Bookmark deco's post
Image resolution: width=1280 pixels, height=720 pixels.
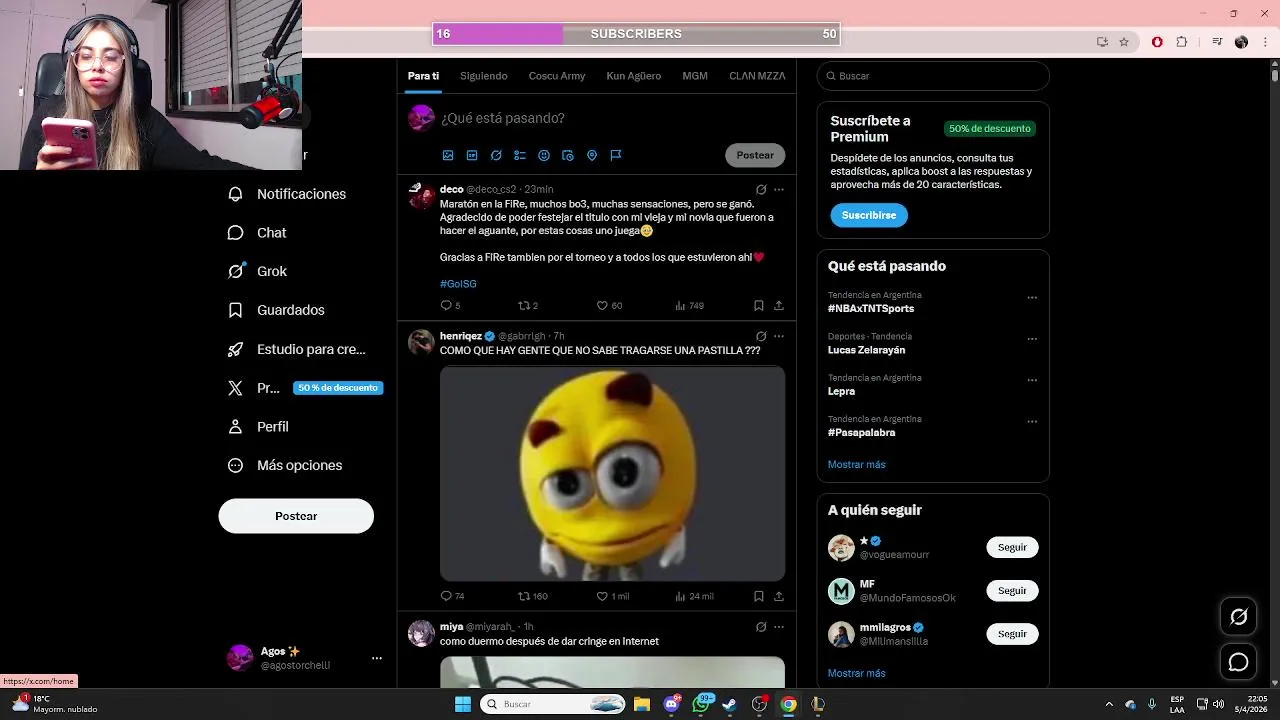pyautogui.click(x=759, y=305)
